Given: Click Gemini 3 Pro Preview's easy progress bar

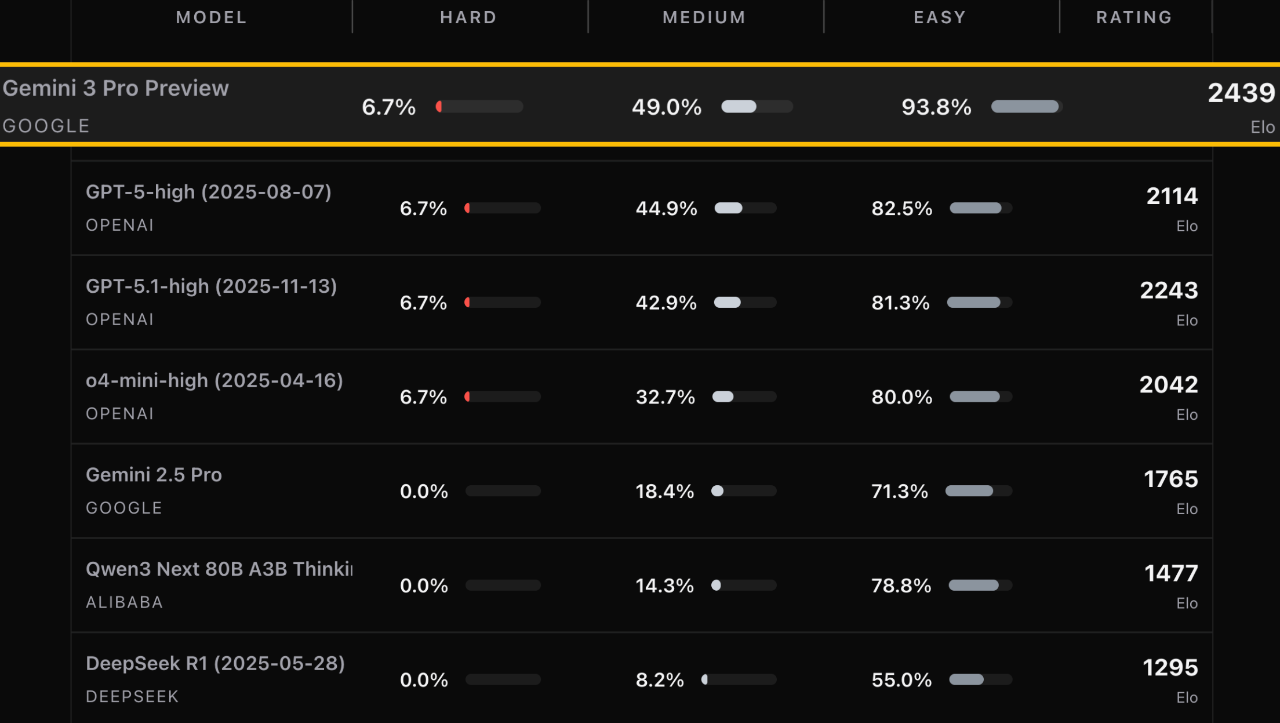Looking at the screenshot, I should point(1025,107).
